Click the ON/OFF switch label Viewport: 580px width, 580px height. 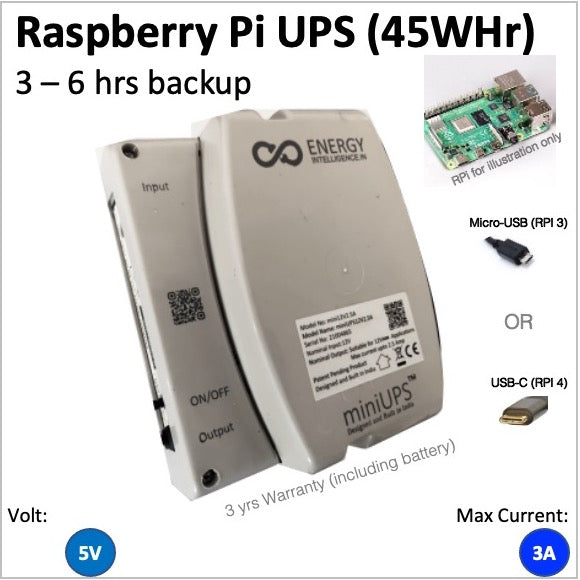coord(210,395)
